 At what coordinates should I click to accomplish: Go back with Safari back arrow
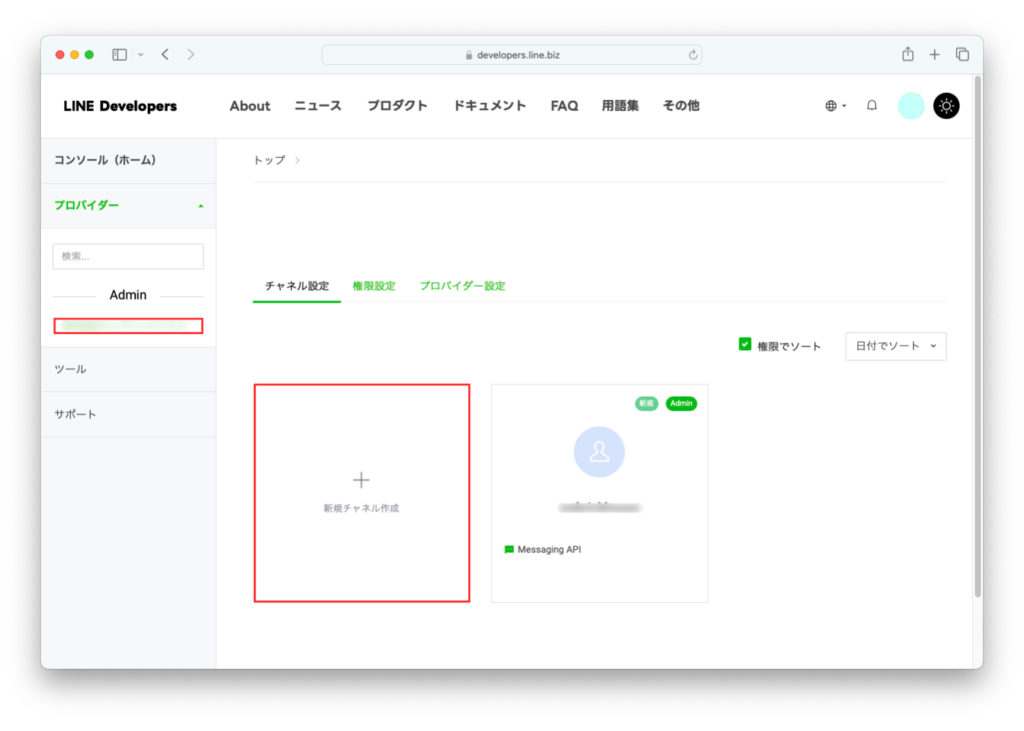(165, 54)
